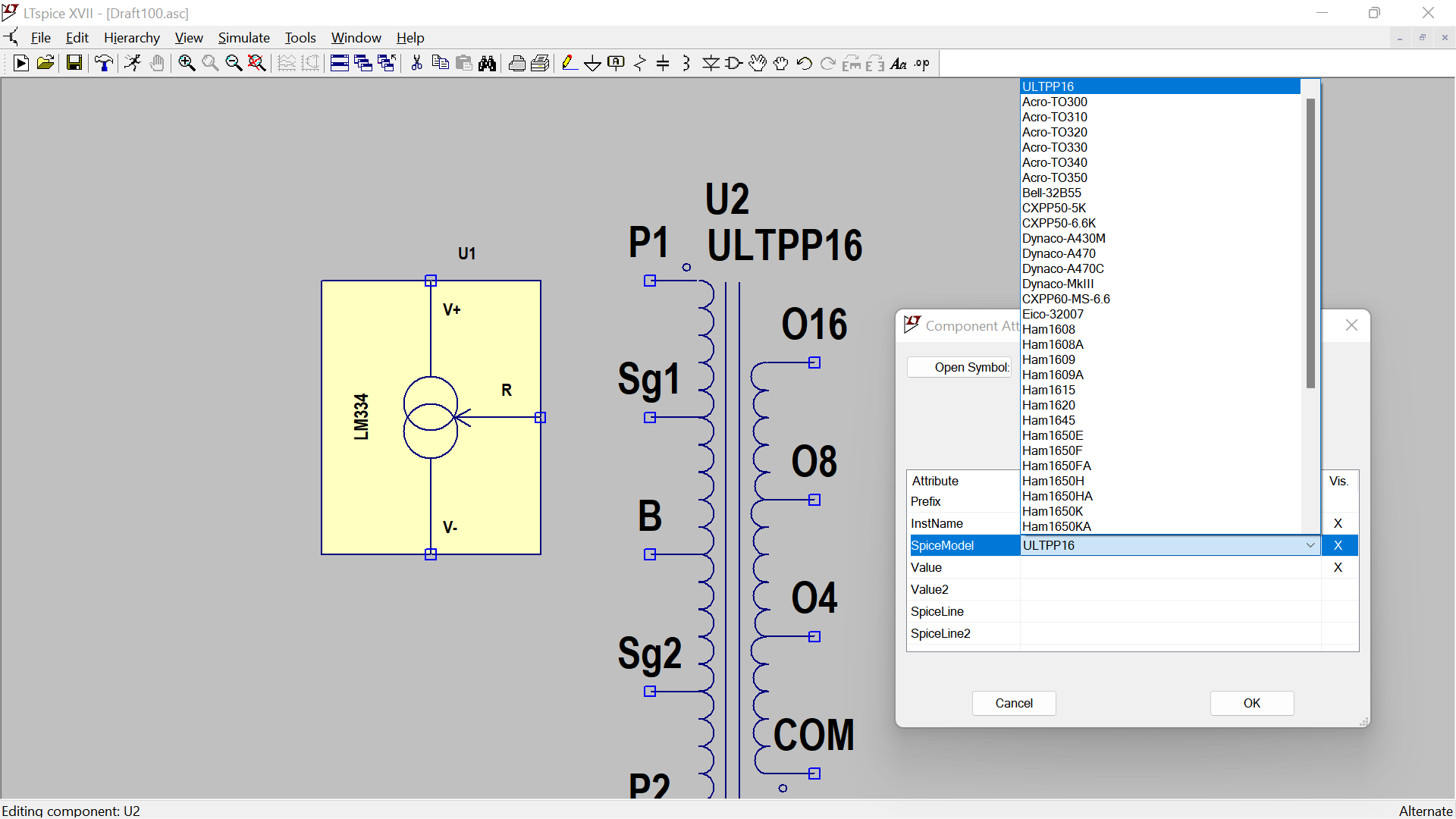Choose Dynaco-A470C from the model list
1456x819 pixels.
click(x=1160, y=268)
